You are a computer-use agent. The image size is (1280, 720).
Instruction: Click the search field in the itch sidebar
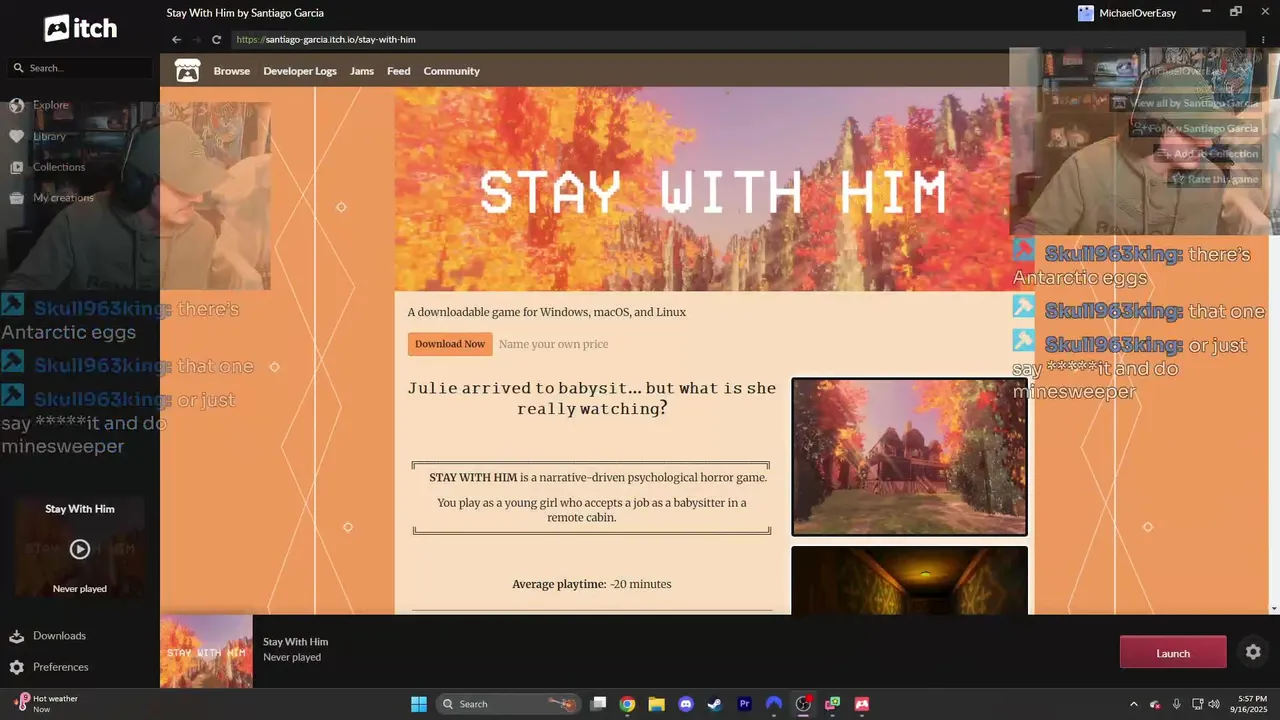80,68
